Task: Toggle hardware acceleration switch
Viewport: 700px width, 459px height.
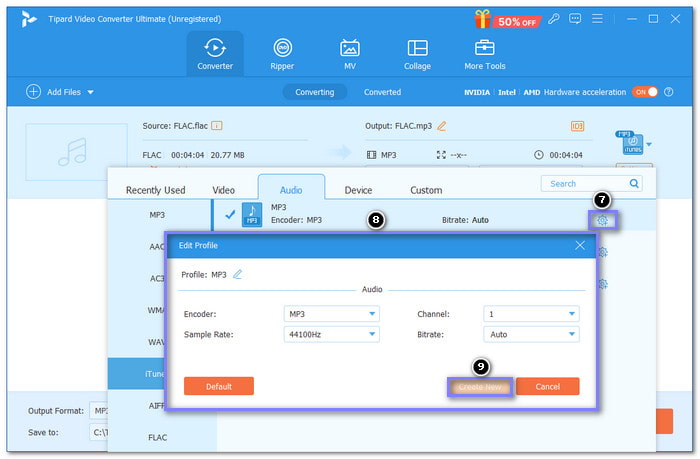Action: click(645, 92)
